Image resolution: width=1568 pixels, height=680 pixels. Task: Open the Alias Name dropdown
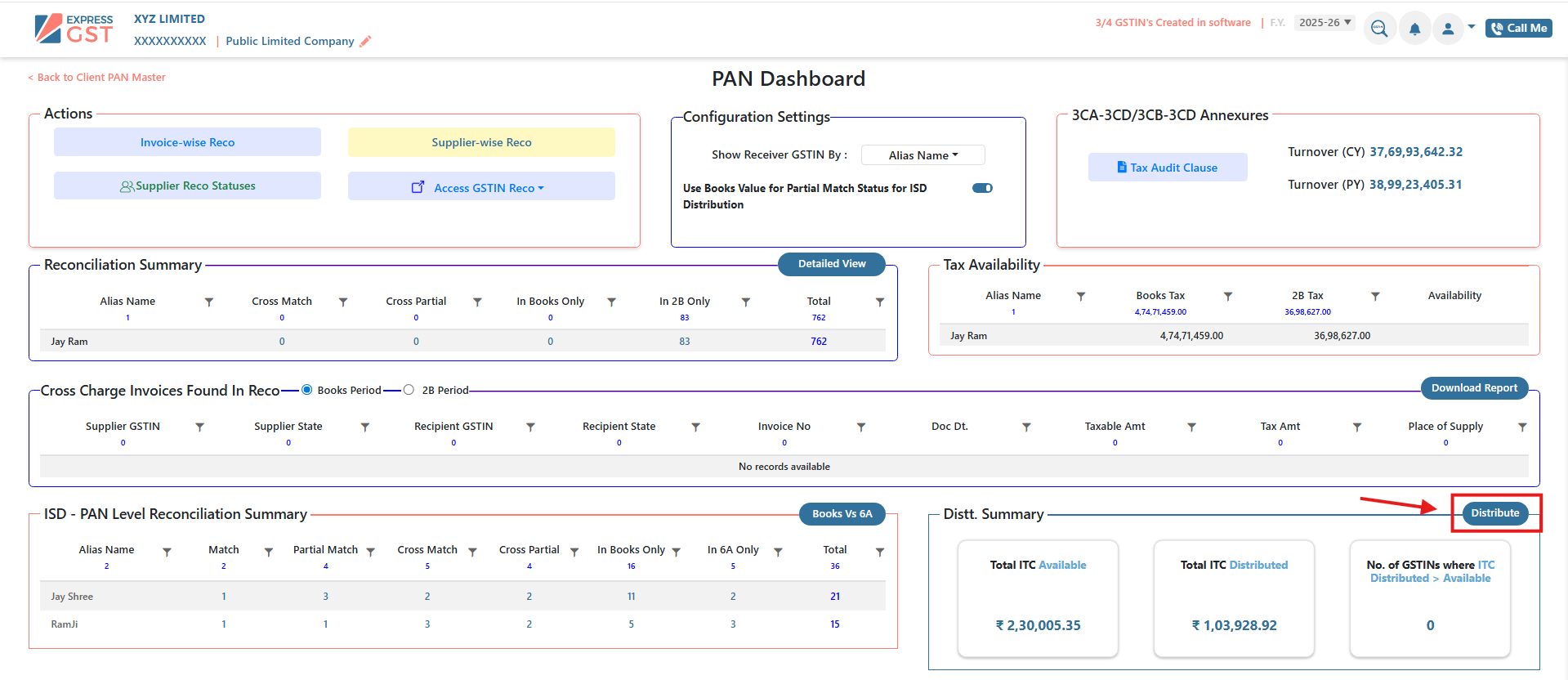922,155
